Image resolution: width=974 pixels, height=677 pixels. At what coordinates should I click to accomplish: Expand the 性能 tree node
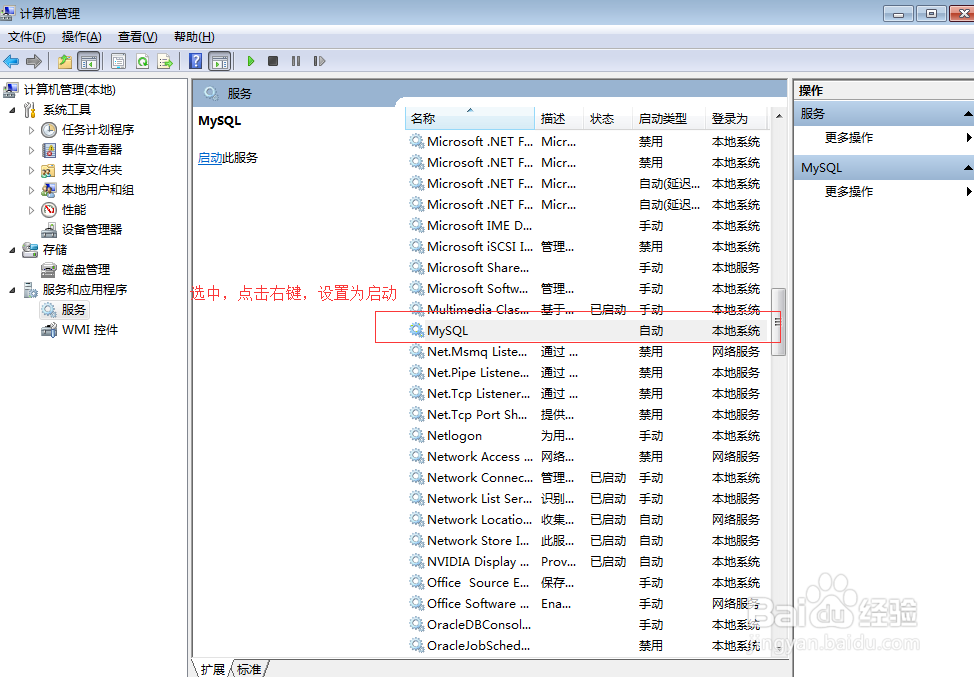(x=32, y=209)
